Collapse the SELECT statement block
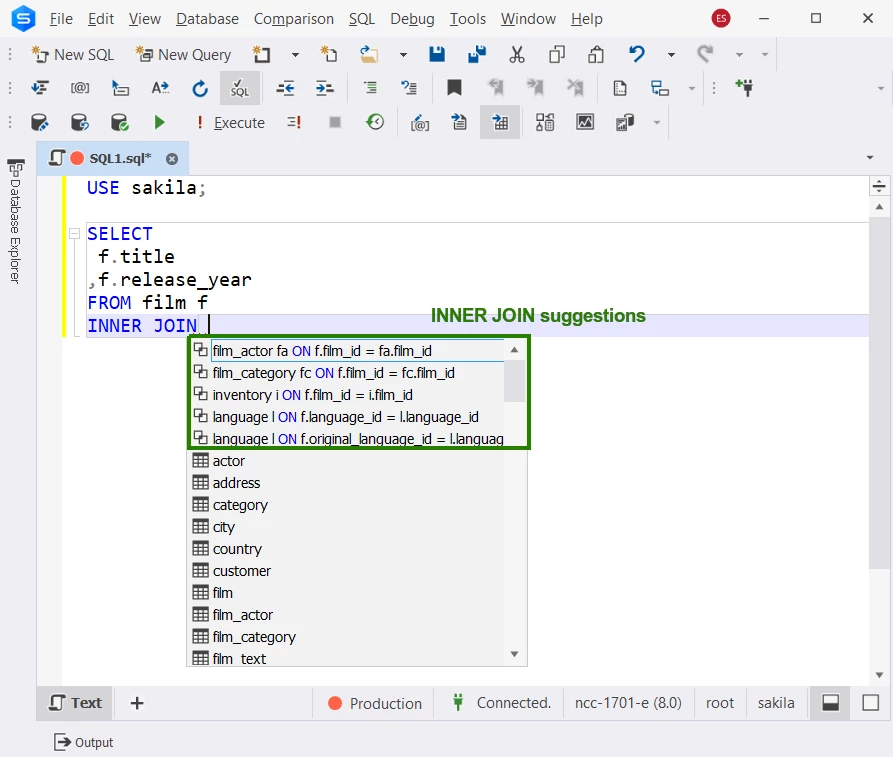Image resolution: width=893 pixels, height=757 pixels. (x=74, y=234)
